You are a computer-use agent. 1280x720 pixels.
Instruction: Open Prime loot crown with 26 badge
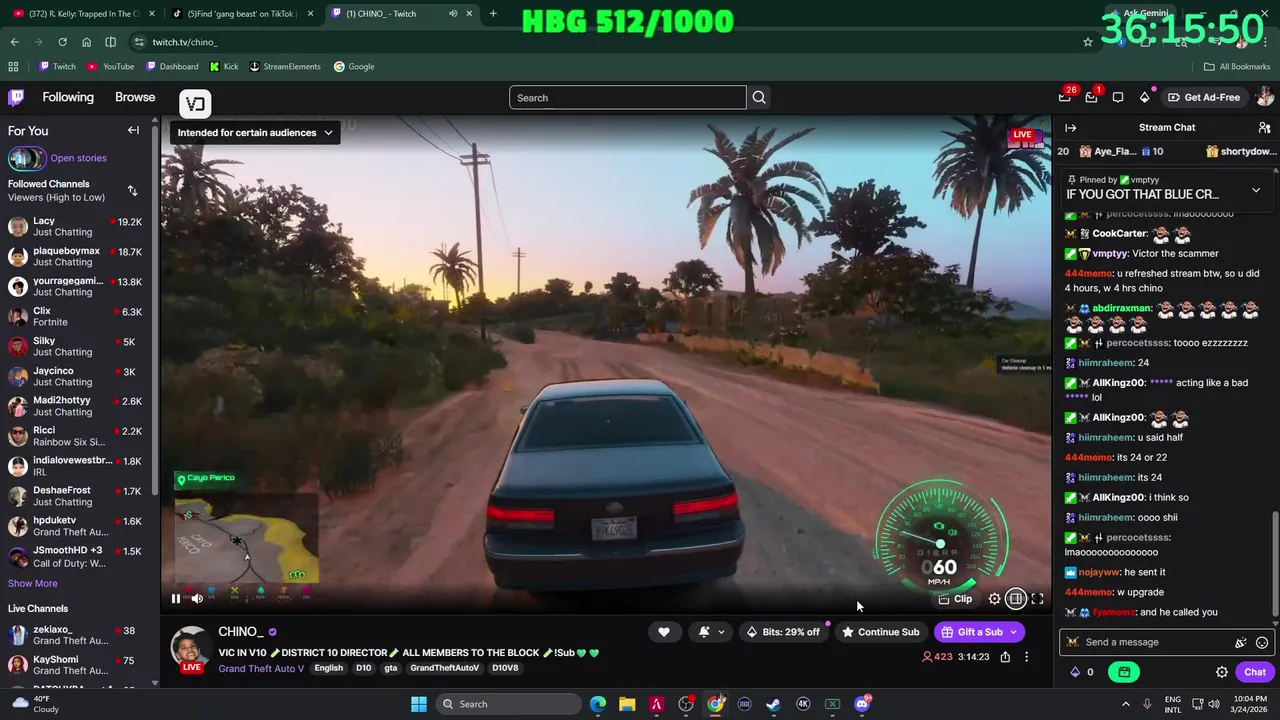pos(1065,97)
